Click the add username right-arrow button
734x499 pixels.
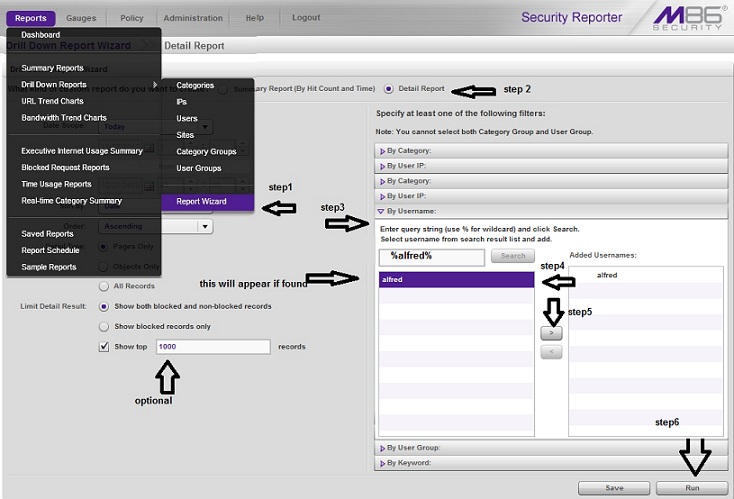pyautogui.click(x=550, y=333)
